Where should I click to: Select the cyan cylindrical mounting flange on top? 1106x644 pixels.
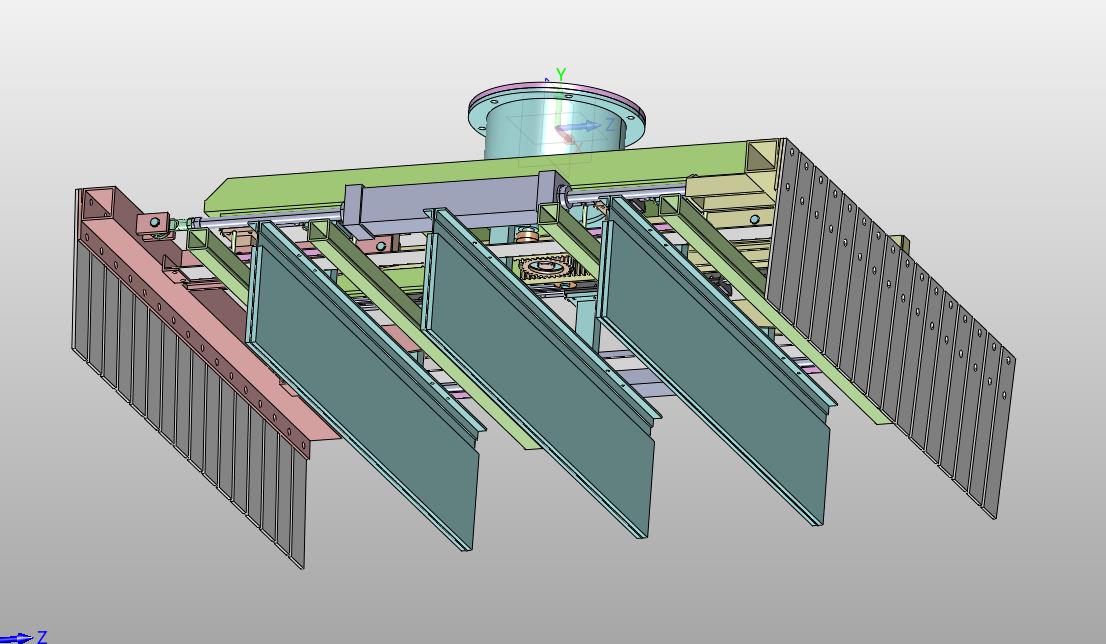[556, 121]
